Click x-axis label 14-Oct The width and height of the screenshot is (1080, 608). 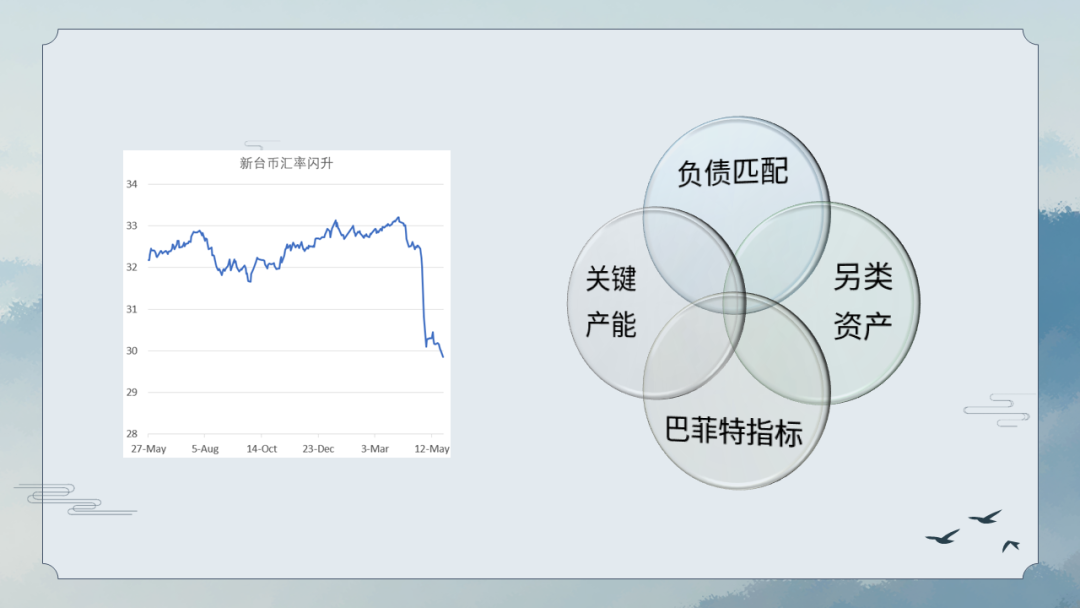click(x=262, y=449)
